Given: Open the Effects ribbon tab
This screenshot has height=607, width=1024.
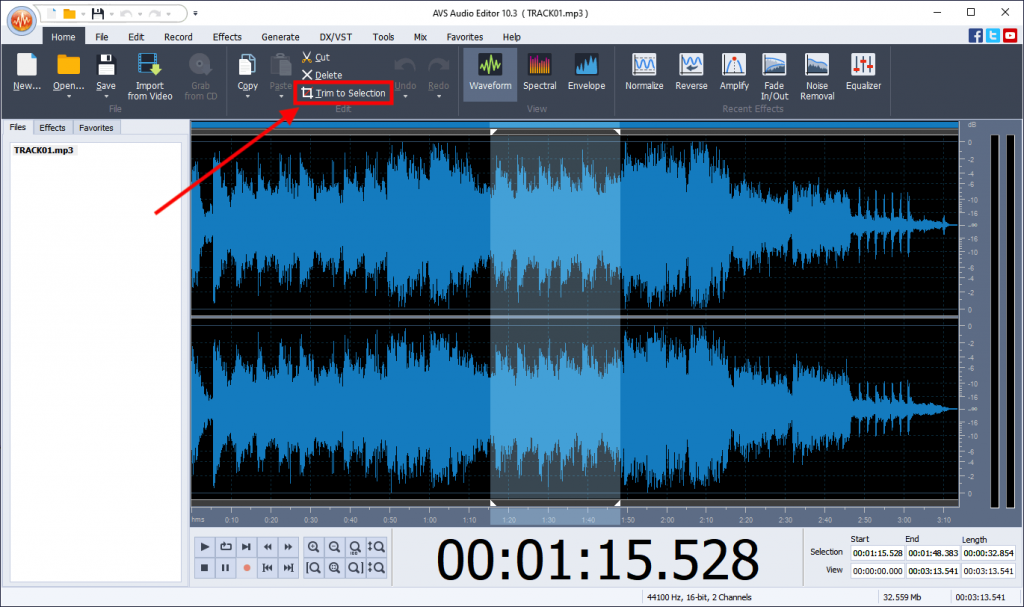Looking at the screenshot, I should pos(227,37).
